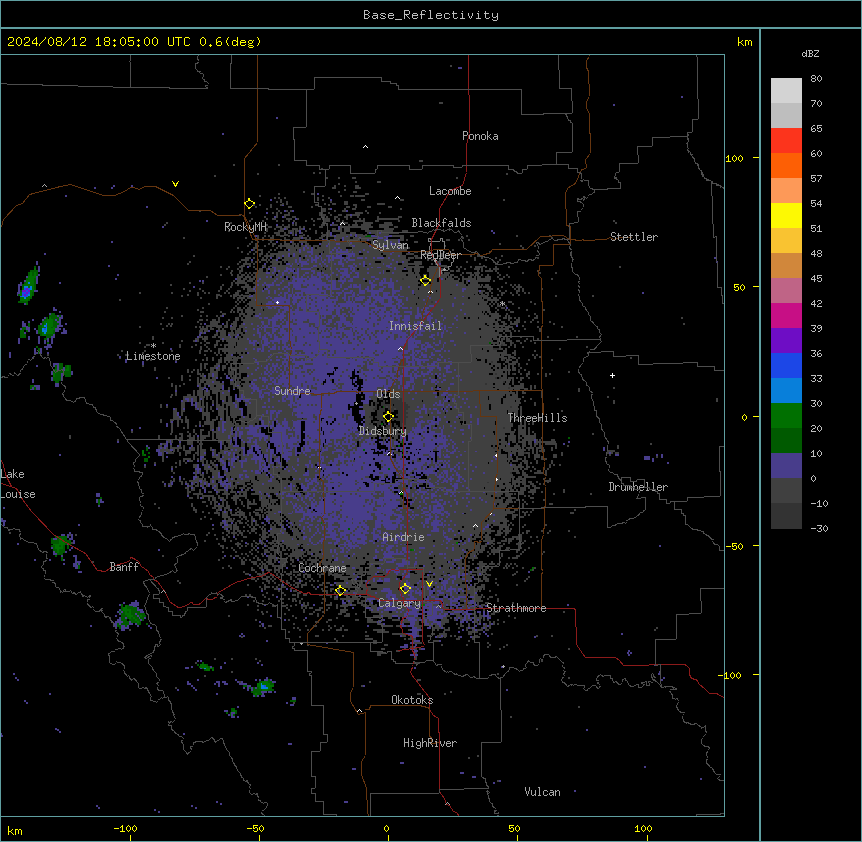
Task: Click the yellow station marker near RockyMH
Action: pos(250,204)
